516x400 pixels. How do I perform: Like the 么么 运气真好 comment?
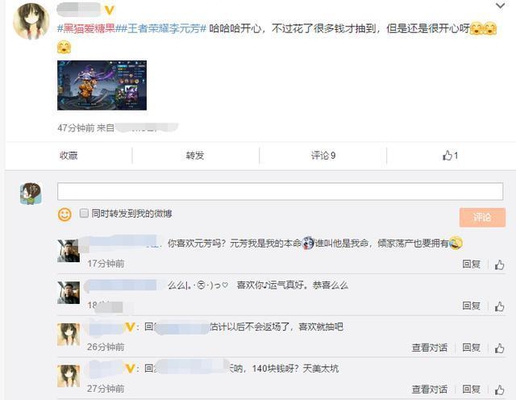pos(499,306)
